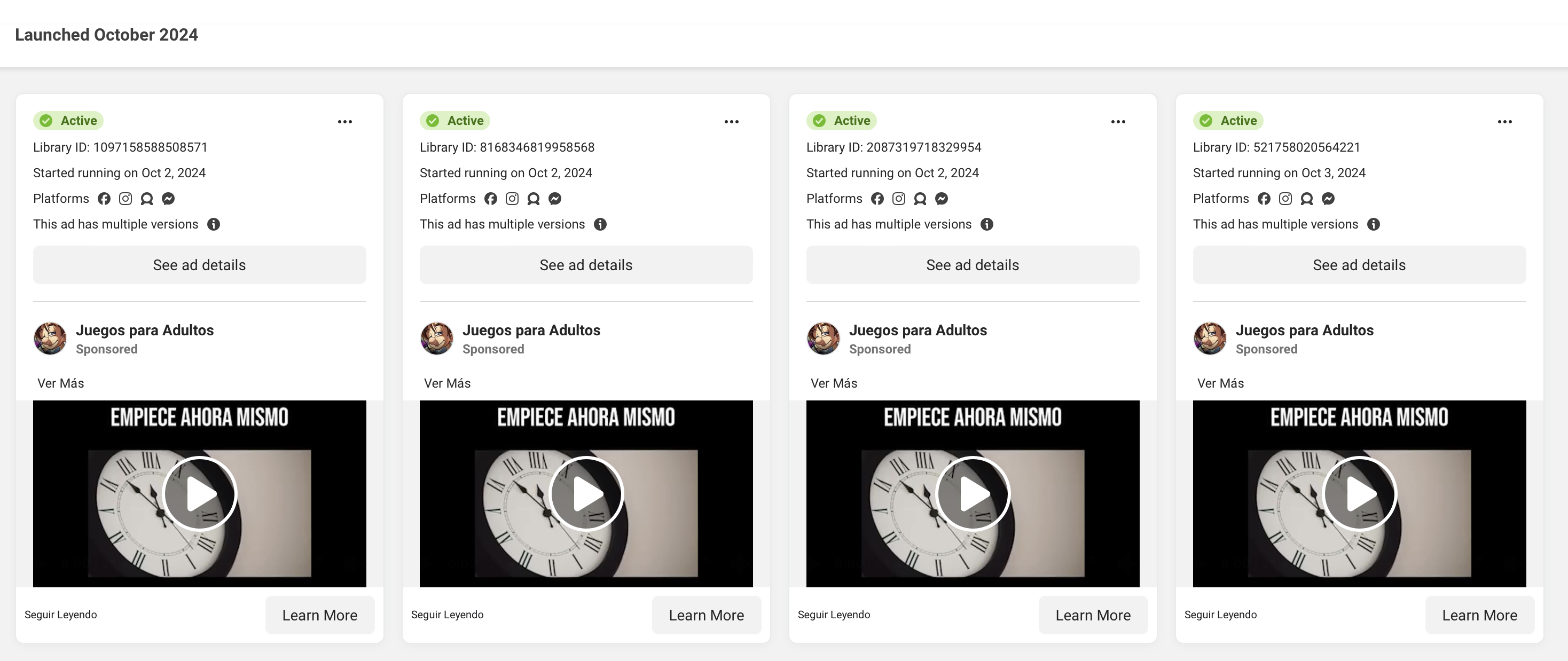
Task: Click Messenger platform icon on ad 2087319718329954
Action: pos(941,199)
